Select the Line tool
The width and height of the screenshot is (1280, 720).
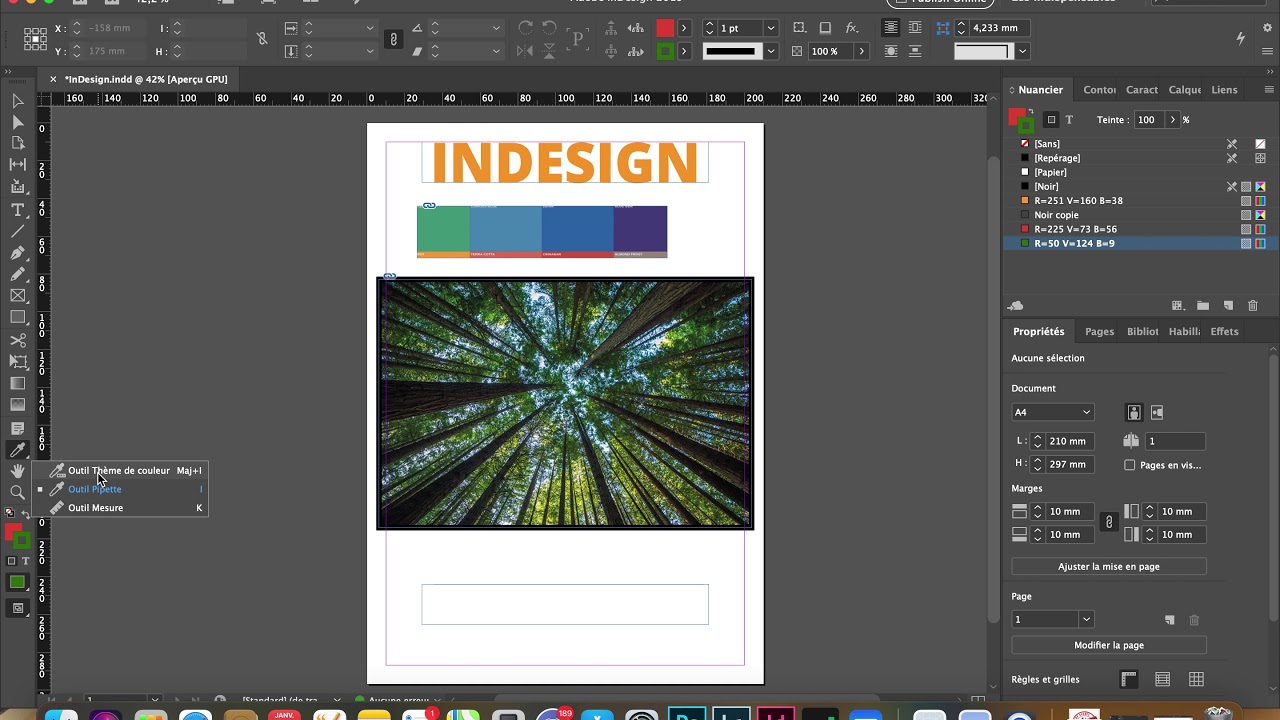tap(18, 231)
